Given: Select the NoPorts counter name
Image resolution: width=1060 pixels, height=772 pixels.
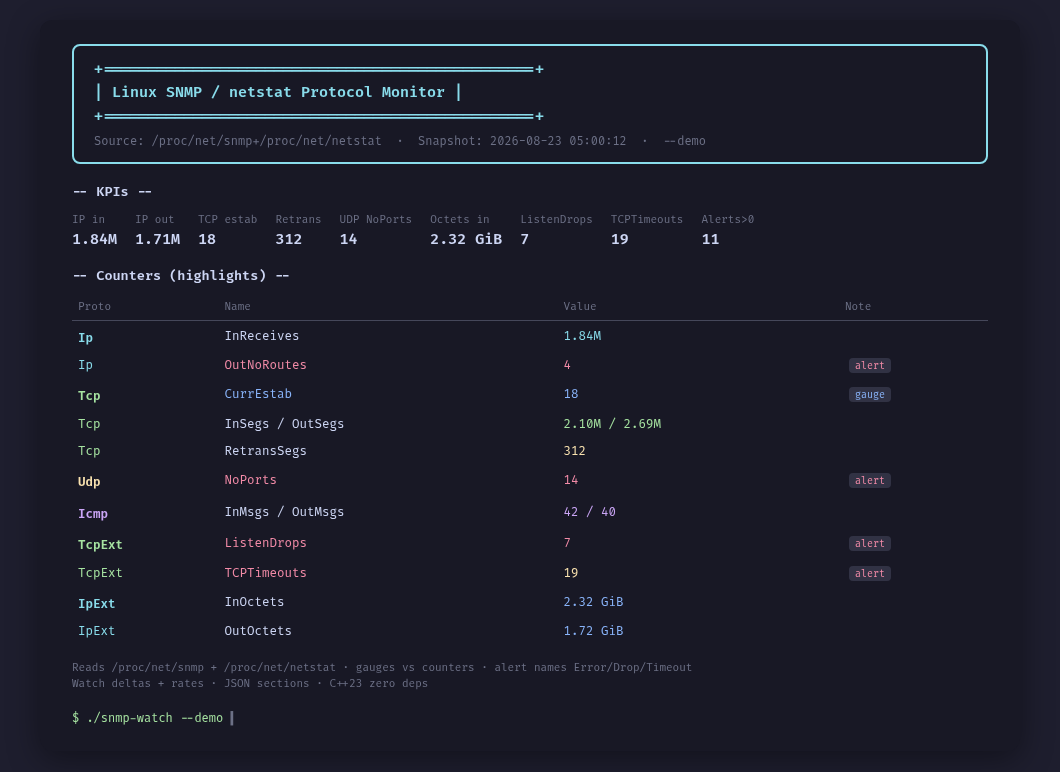Looking at the screenshot, I should click(x=250, y=480).
